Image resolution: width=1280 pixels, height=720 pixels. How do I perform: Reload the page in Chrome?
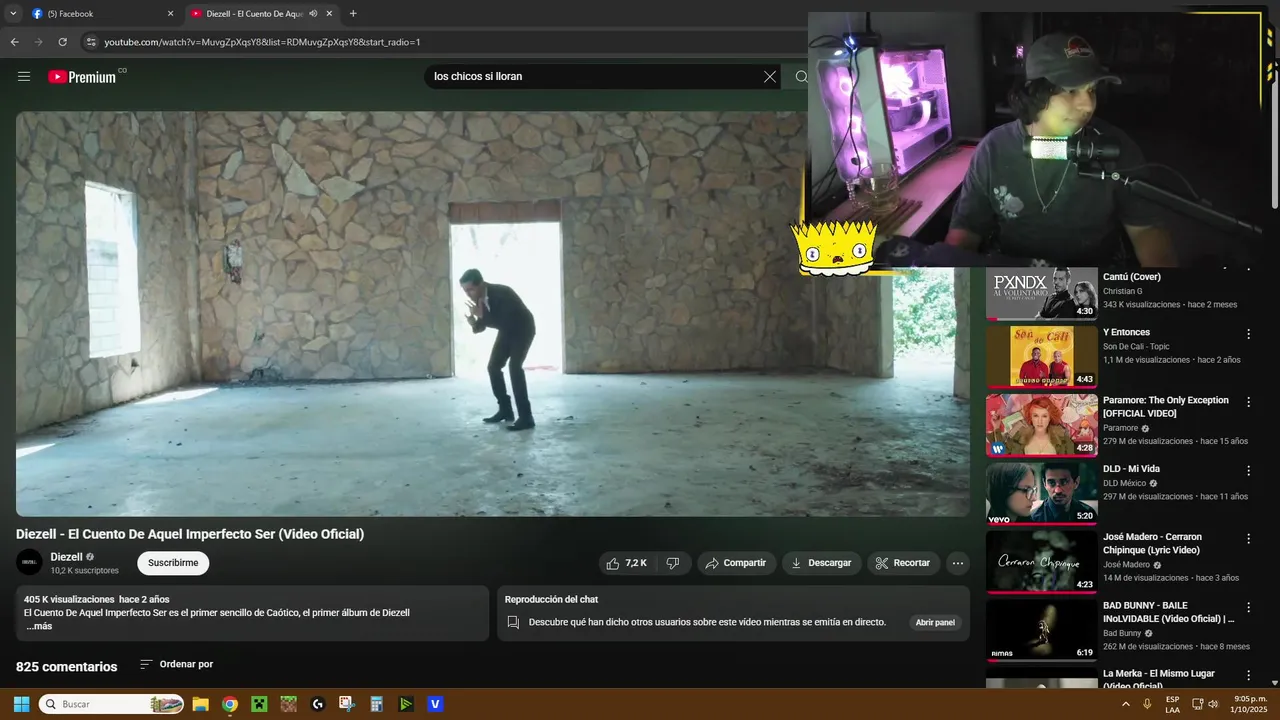[x=62, y=42]
